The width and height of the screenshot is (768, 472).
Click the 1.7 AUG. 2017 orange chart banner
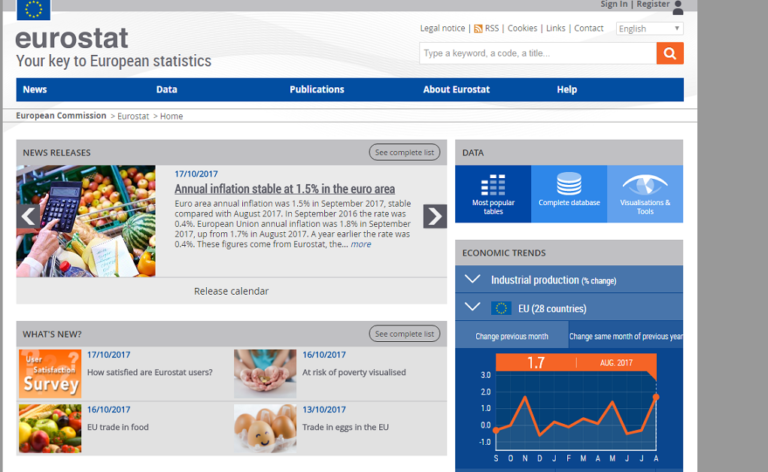(576, 363)
